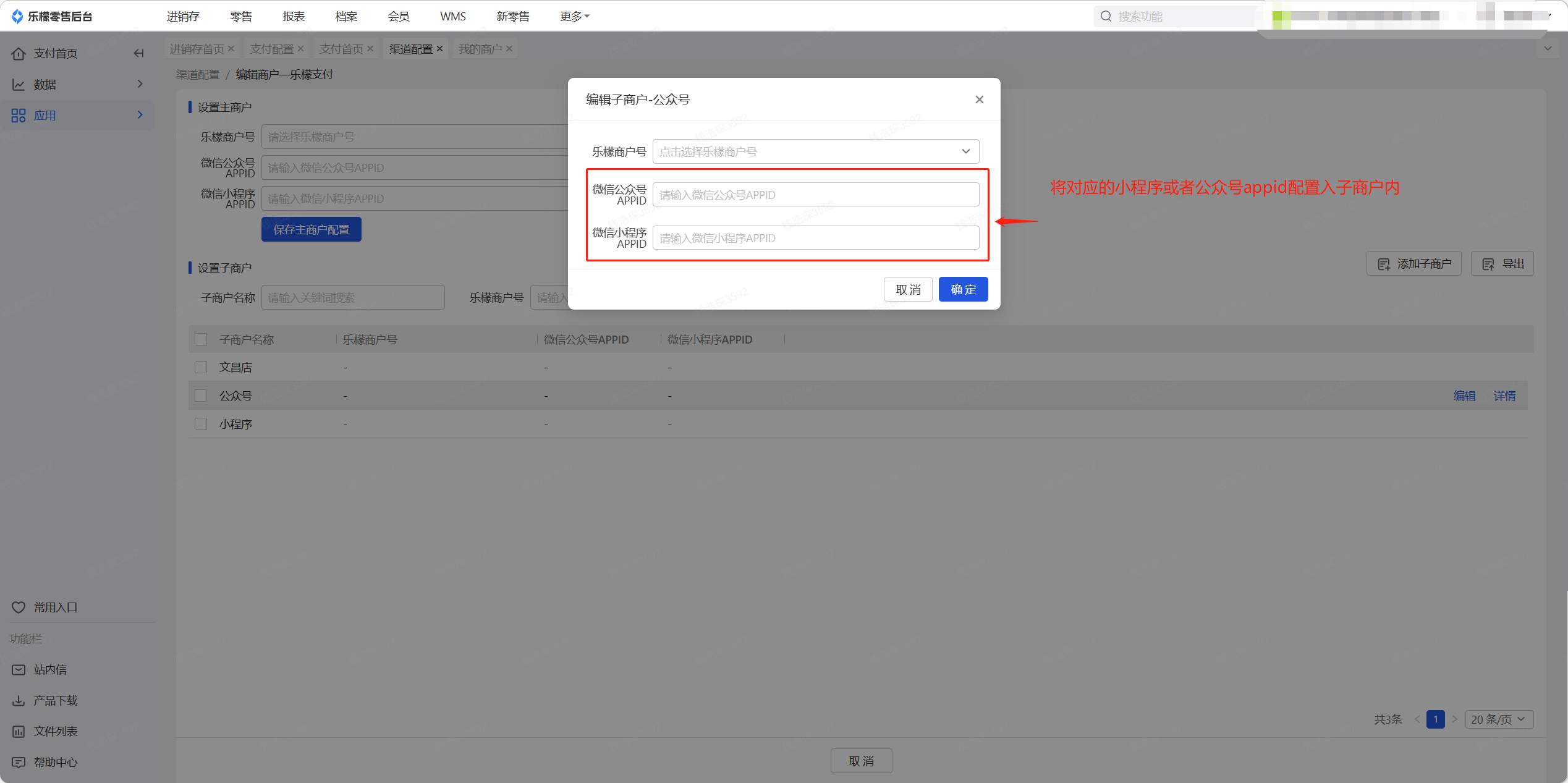Image resolution: width=1568 pixels, height=783 pixels.
Task: Check the 文昌店 row checkbox
Action: [201, 367]
